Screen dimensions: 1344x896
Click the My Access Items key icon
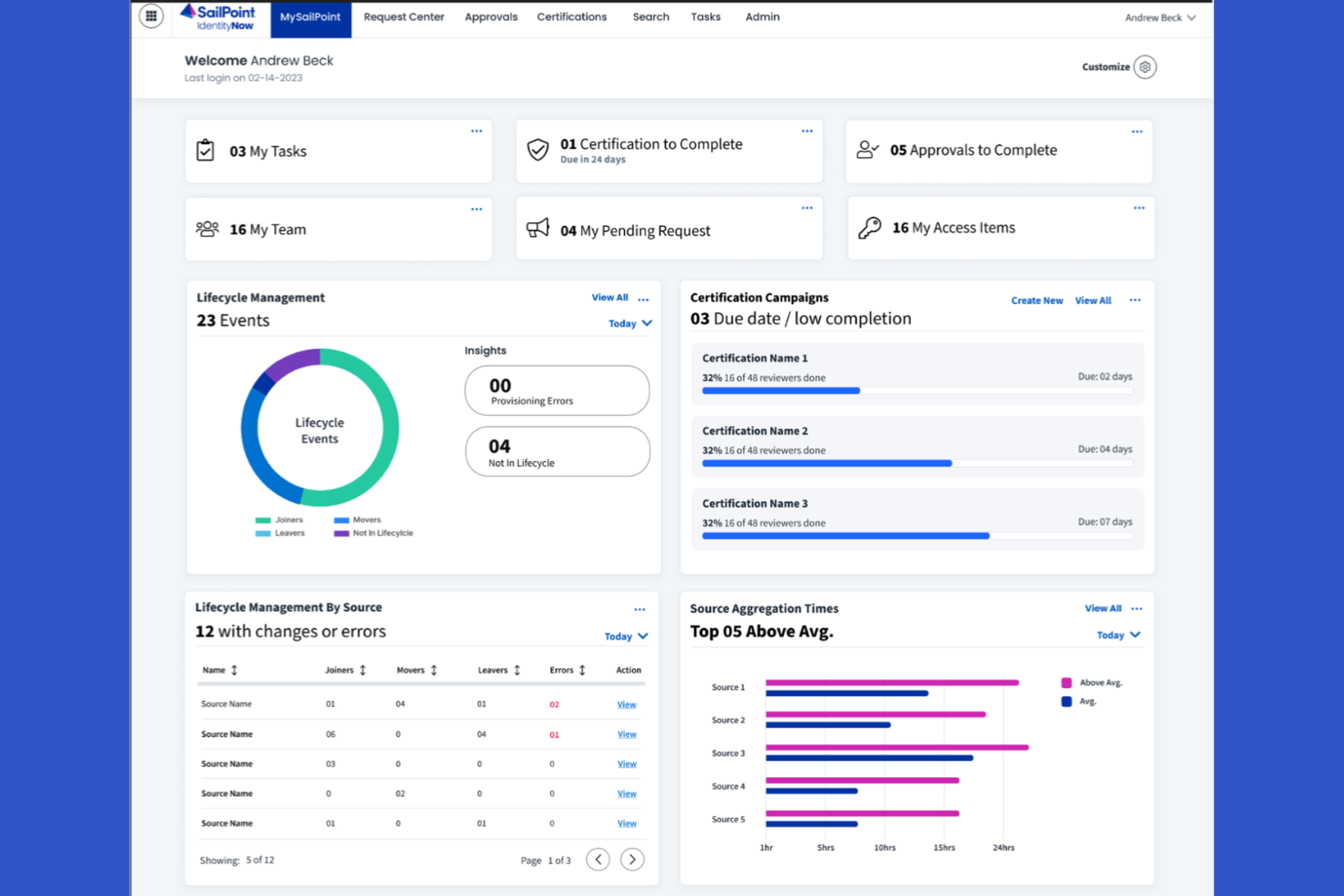click(x=870, y=227)
